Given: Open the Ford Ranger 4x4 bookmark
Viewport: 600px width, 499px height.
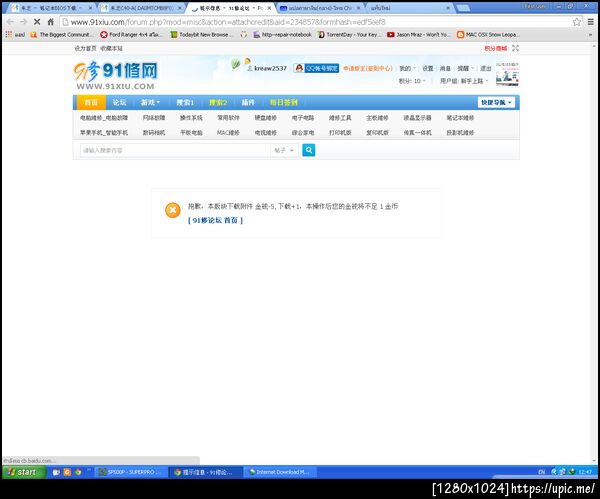Looking at the screenshot, I should tap(131, 34).
